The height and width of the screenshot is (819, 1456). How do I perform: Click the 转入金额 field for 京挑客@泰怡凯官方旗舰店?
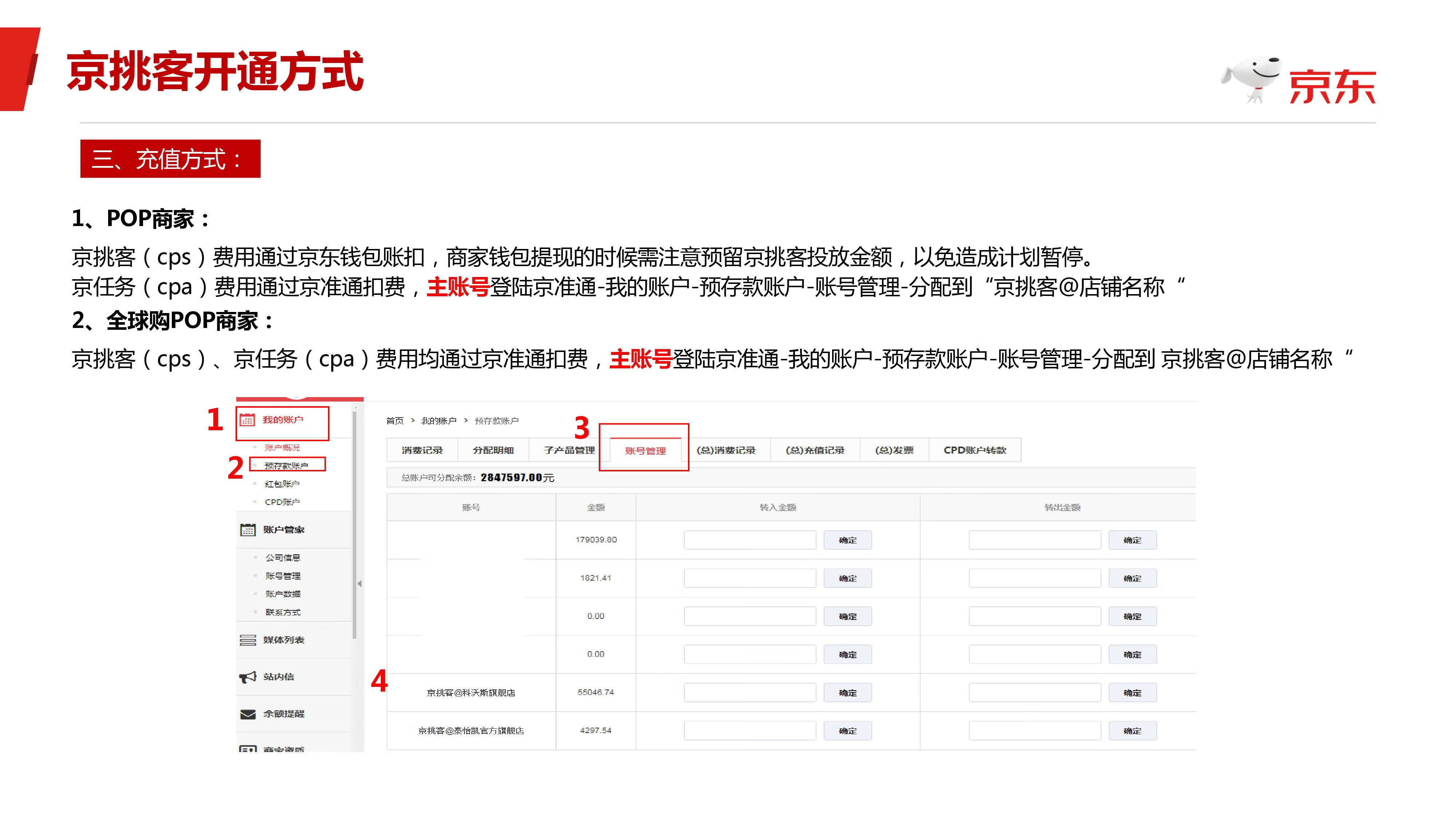tap(750, 730)
